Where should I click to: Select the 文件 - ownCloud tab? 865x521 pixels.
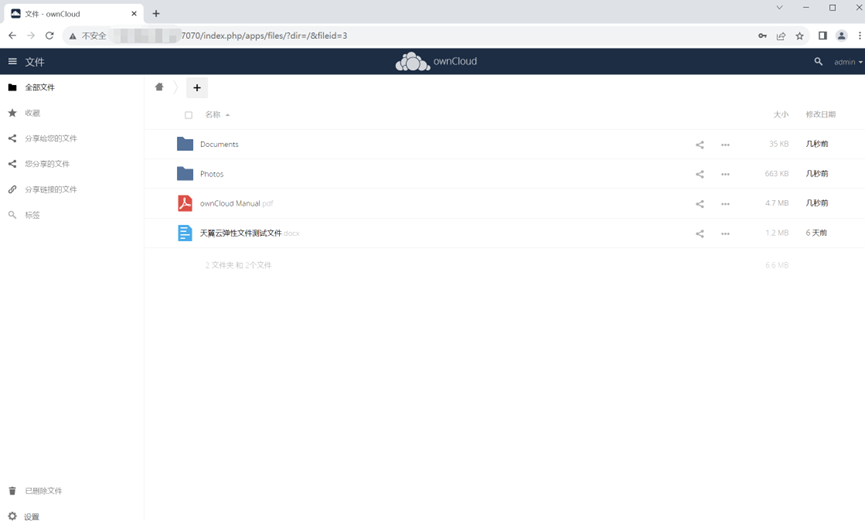click(x=74, y=13)
